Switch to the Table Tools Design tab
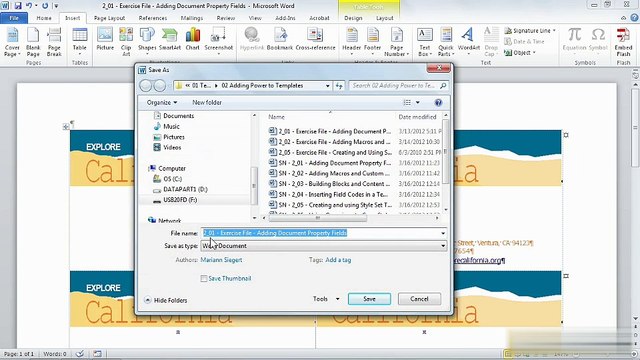The height and width of the screenshot is (360, 640). coord(353,18)
